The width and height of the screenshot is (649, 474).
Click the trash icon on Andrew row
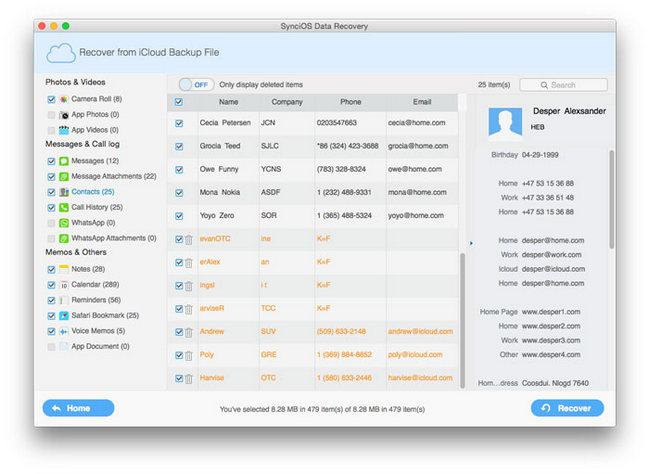coord(189,332)
